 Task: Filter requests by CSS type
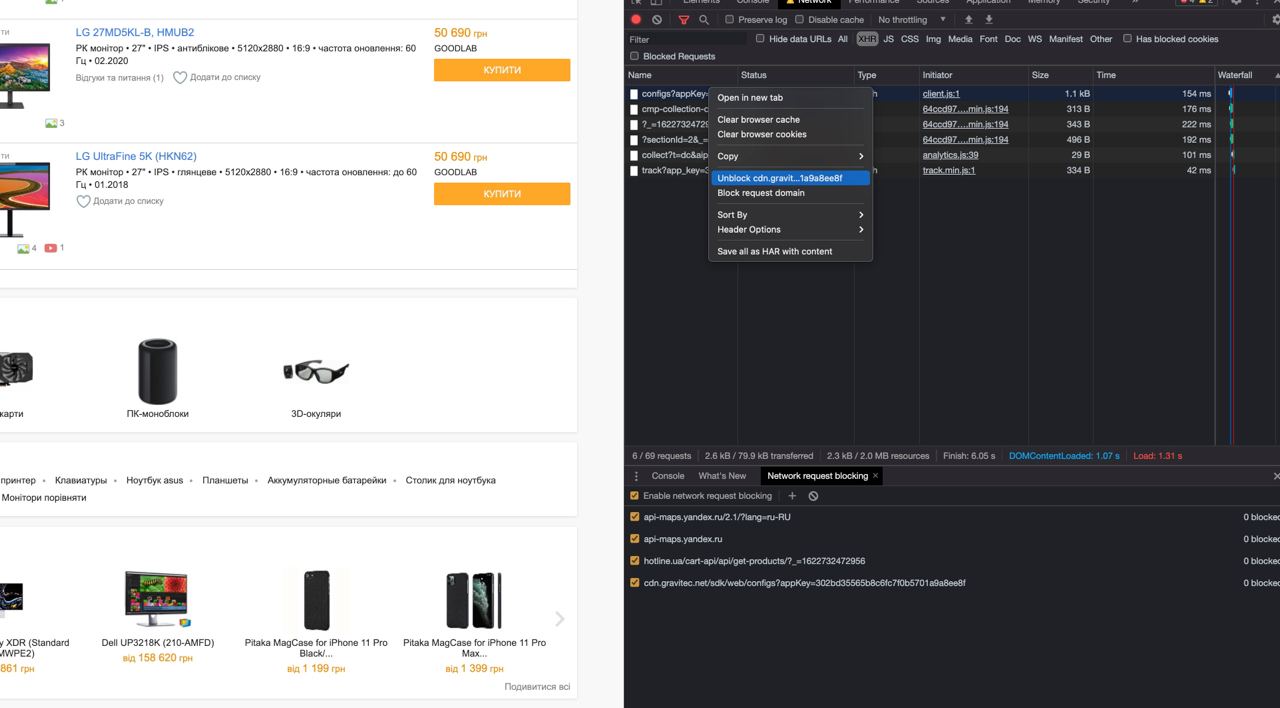point(909,39)
